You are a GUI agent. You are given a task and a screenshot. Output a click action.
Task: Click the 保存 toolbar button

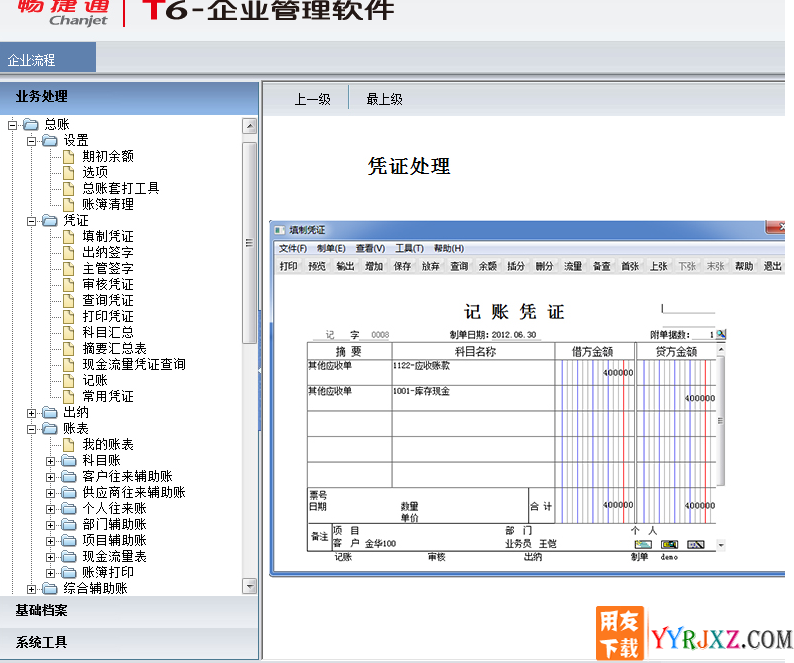point(403,266)
